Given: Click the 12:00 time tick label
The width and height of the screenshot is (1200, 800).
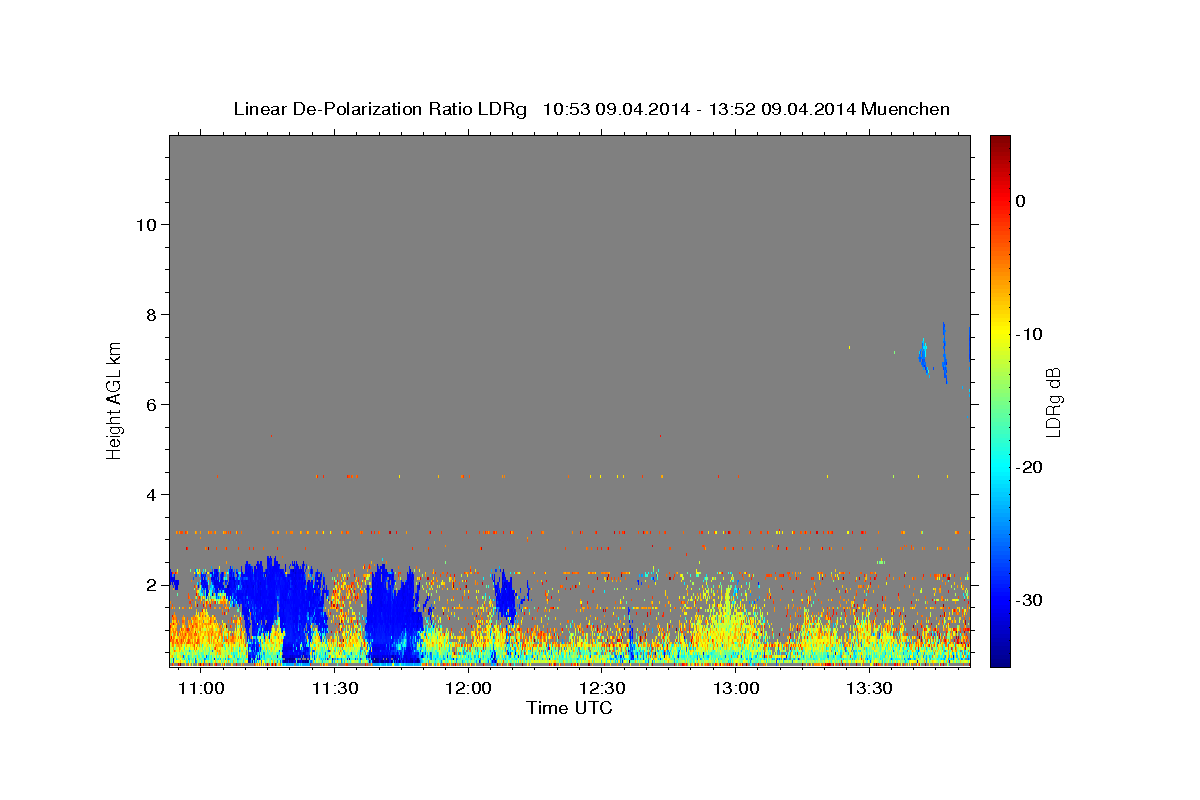Looking at the screenshot, I should pyautogui.click(x=468, y=688).
